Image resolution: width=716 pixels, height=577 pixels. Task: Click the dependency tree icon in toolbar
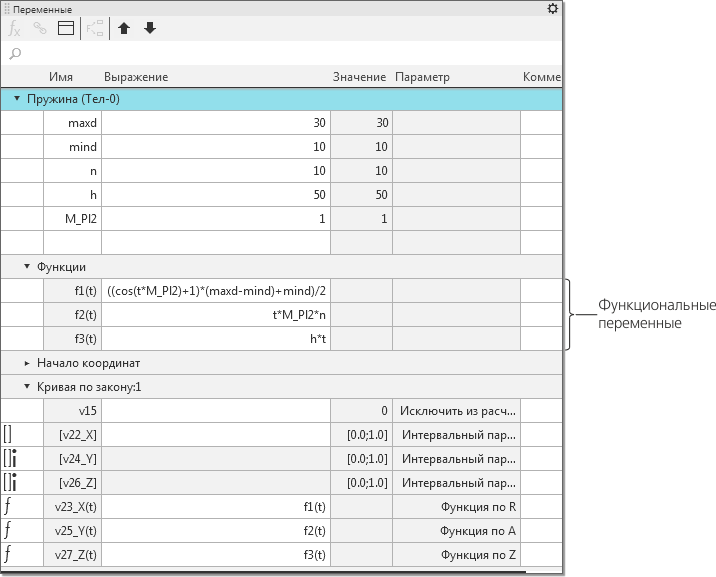(96, 29)
